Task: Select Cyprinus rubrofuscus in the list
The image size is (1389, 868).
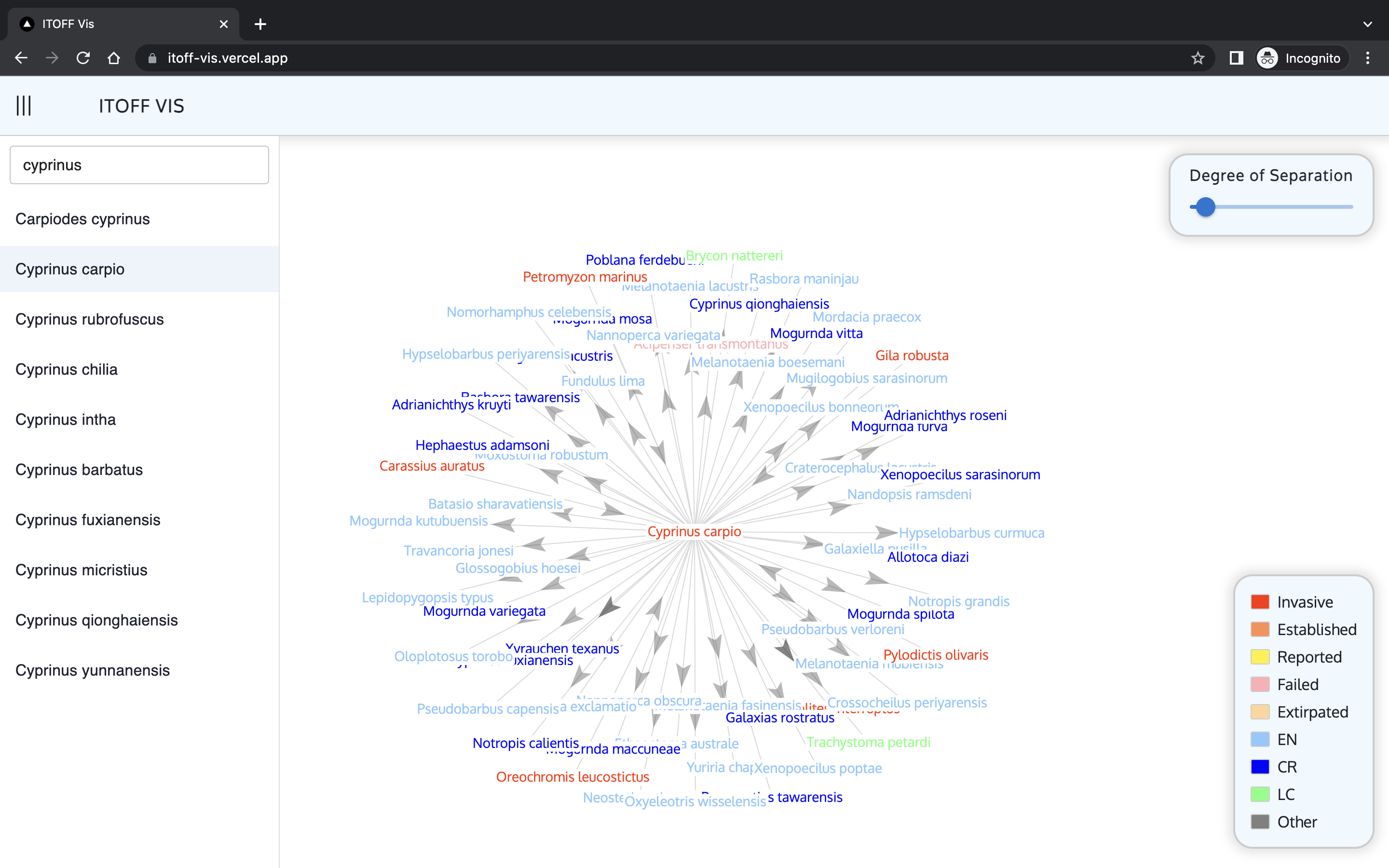Action: 139,319
